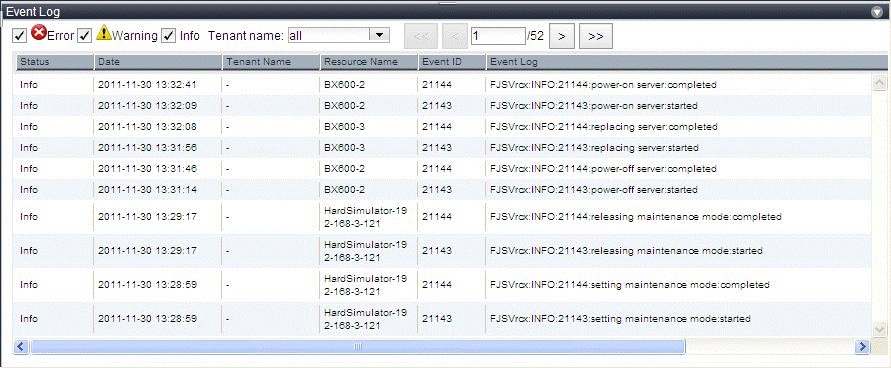Viewport: 891px width, 368px height.
Task: Select releasing maintenance mode:started log entry
Action: [626, 251]
